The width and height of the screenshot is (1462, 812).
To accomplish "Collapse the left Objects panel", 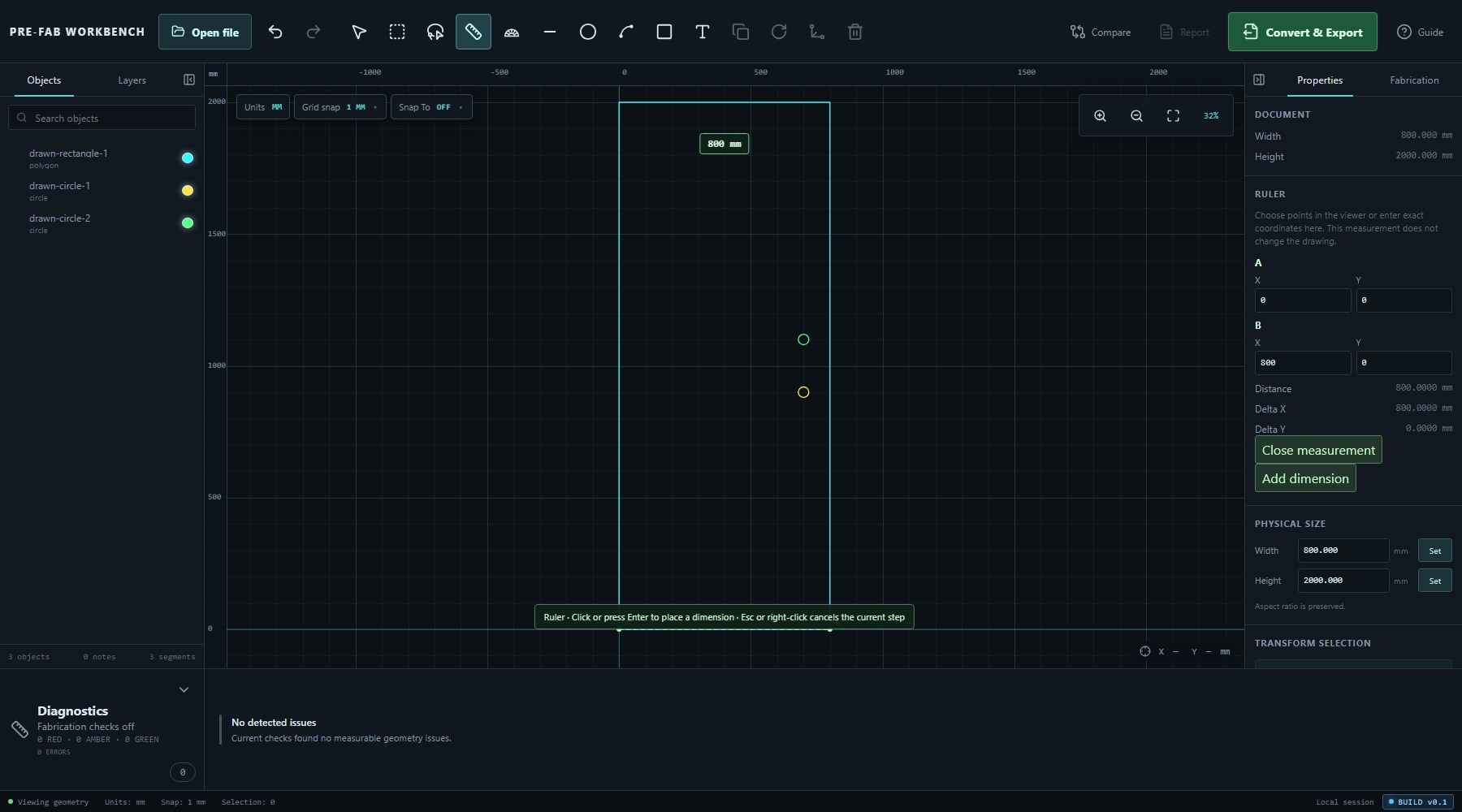I will click(189, 80).
